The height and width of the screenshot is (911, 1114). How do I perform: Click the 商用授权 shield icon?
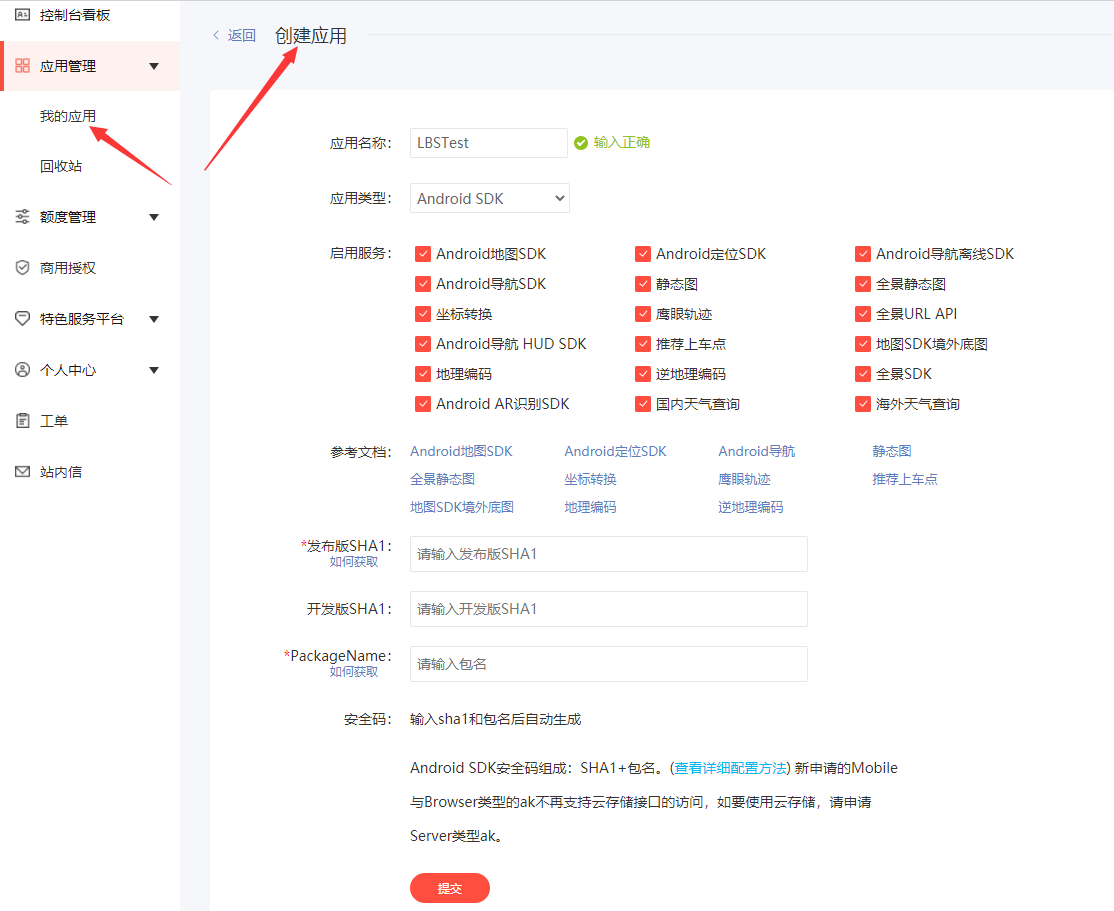[22, 268]
